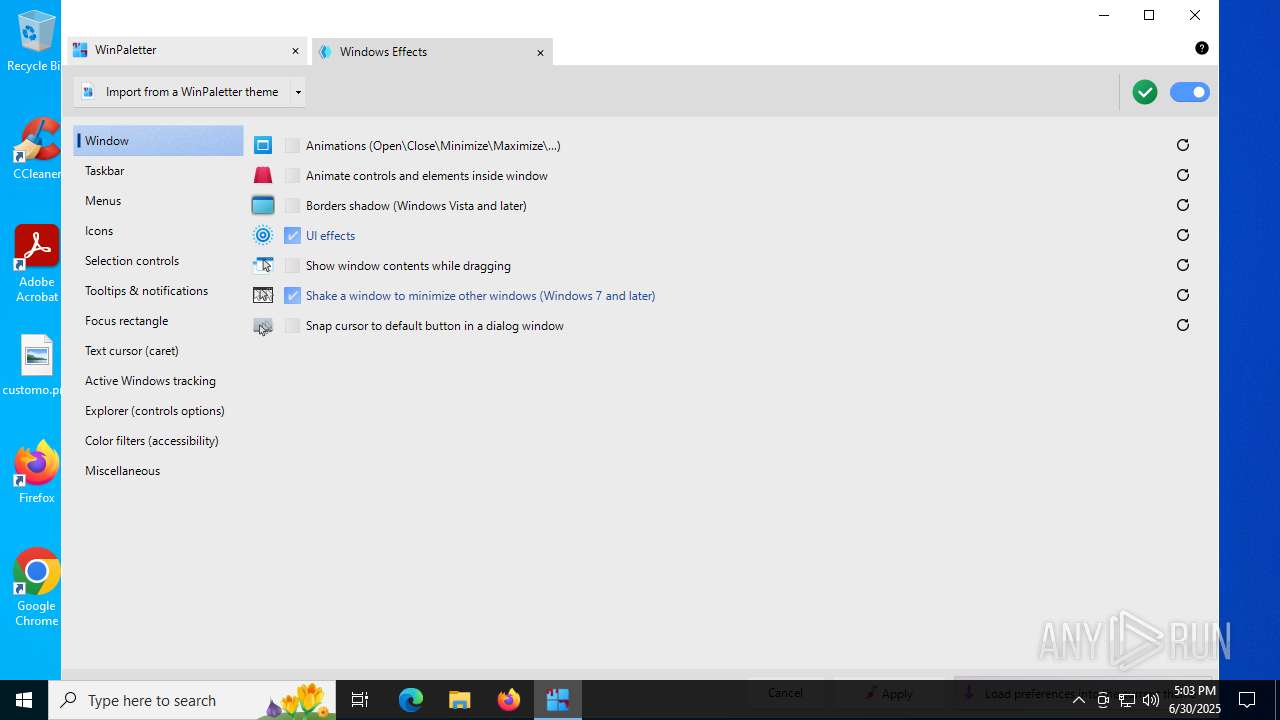Click the taskbar search box
The image size is (1280, 720).
click(x=193, y=700)
